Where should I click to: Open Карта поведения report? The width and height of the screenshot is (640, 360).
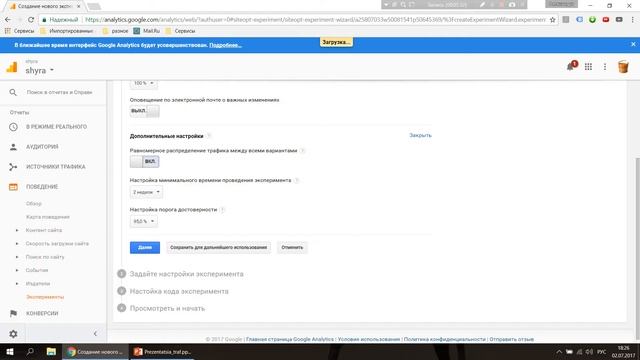[48, 217]
